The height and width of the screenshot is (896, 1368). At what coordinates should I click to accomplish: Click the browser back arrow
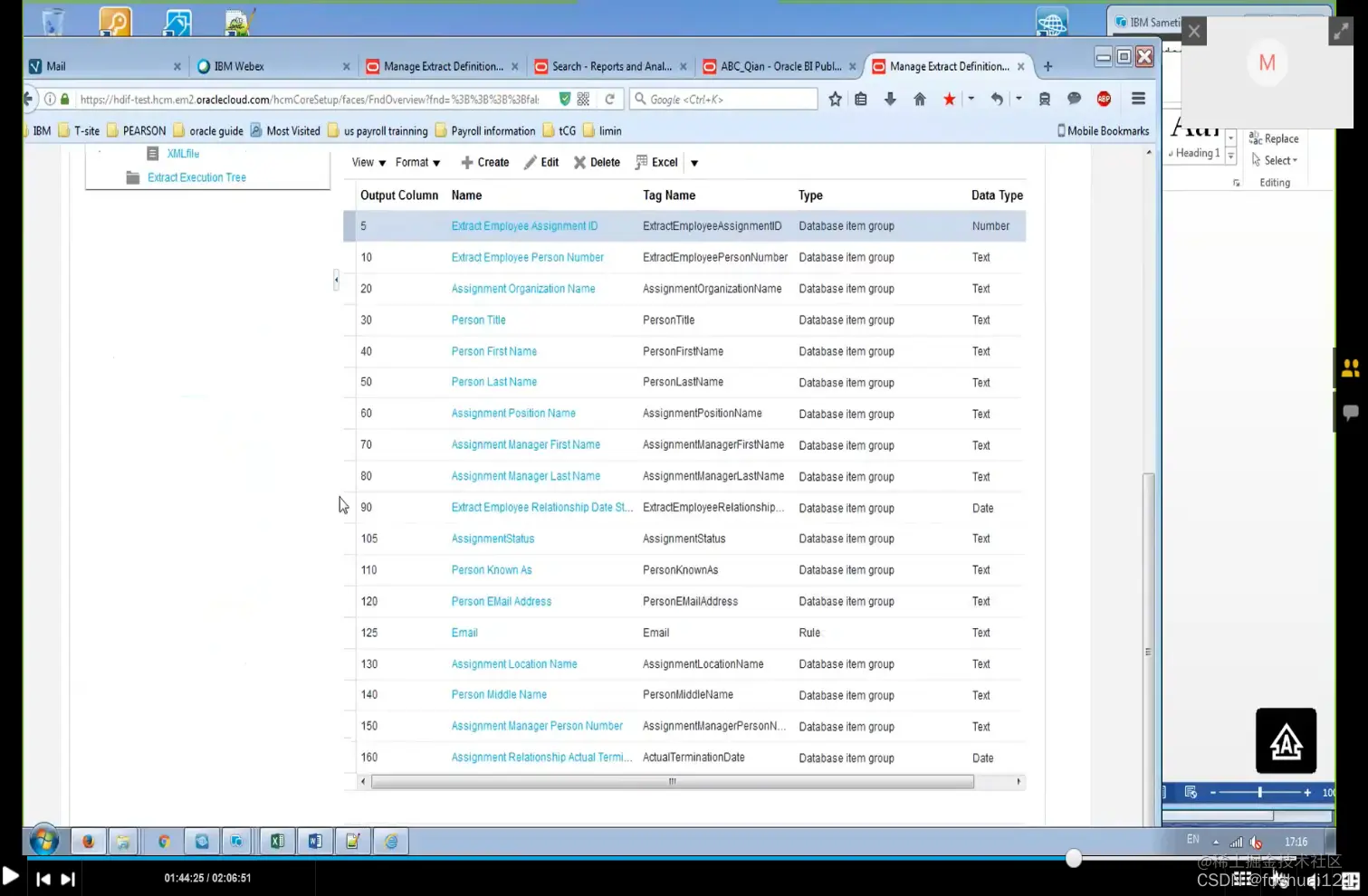29,99
